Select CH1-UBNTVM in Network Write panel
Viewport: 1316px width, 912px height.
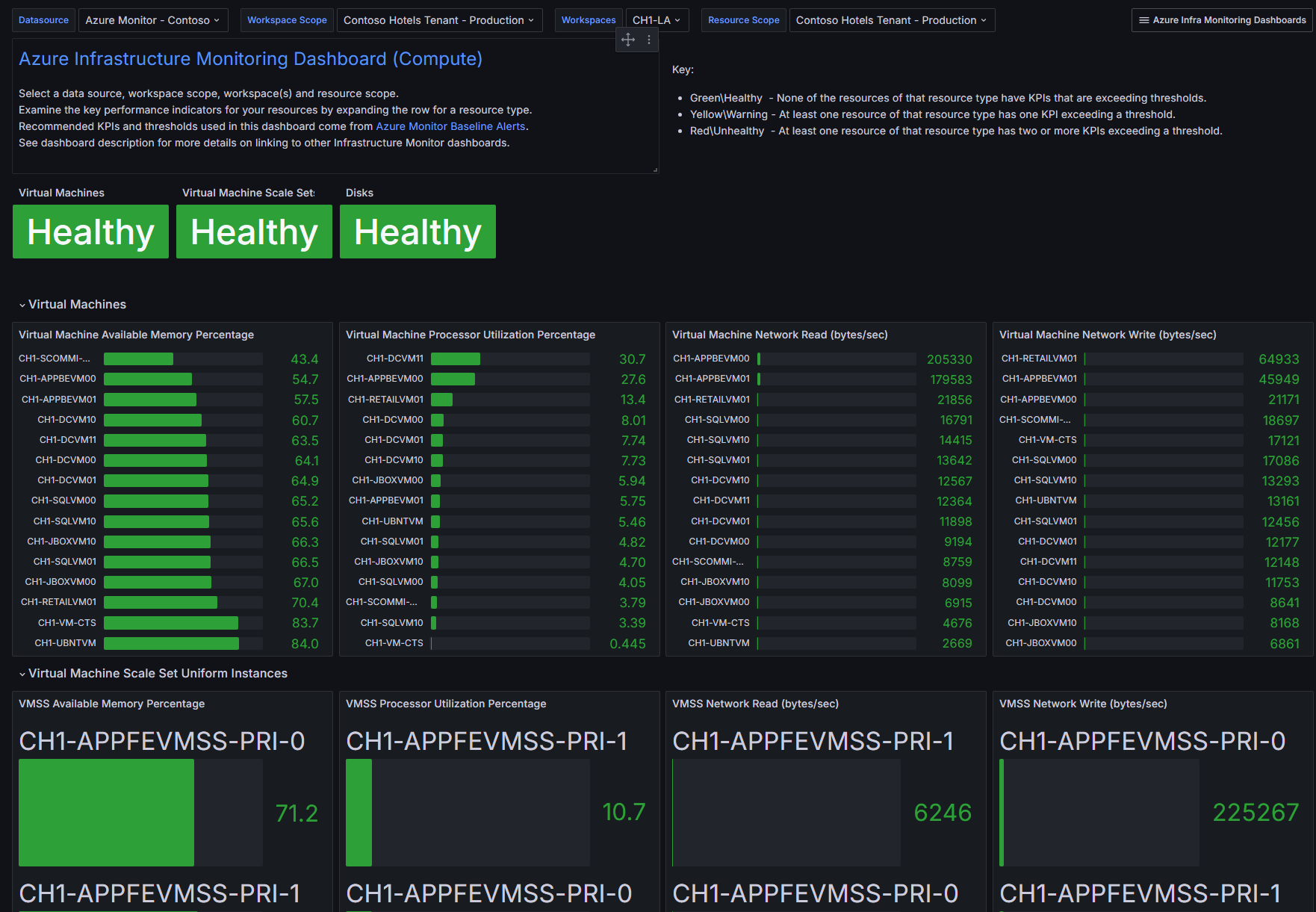(x=1046, y=500)
